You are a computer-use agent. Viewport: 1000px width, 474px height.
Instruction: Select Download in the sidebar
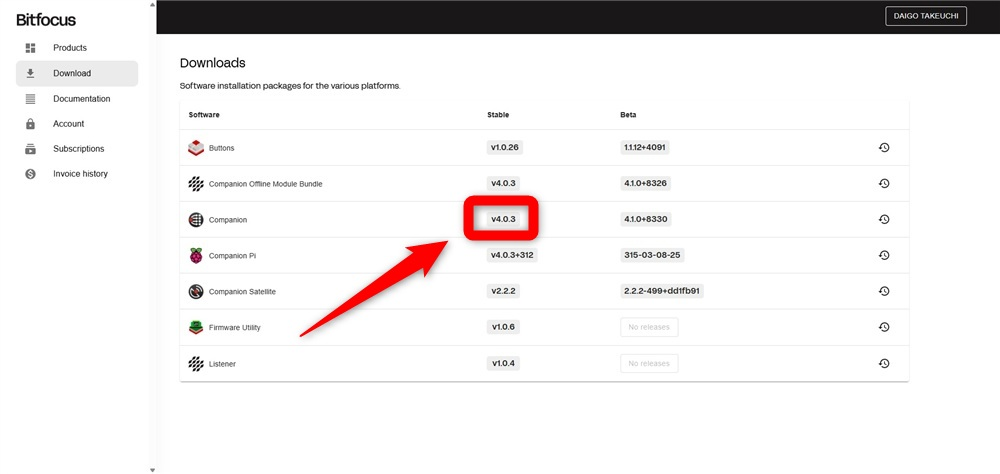click(77, 73)
